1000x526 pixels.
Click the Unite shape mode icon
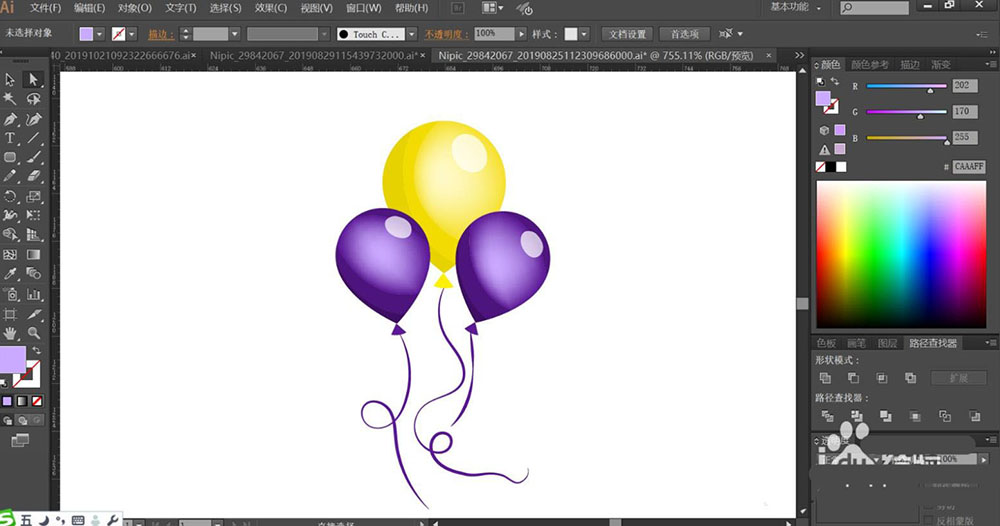click(x=825, y=378)
